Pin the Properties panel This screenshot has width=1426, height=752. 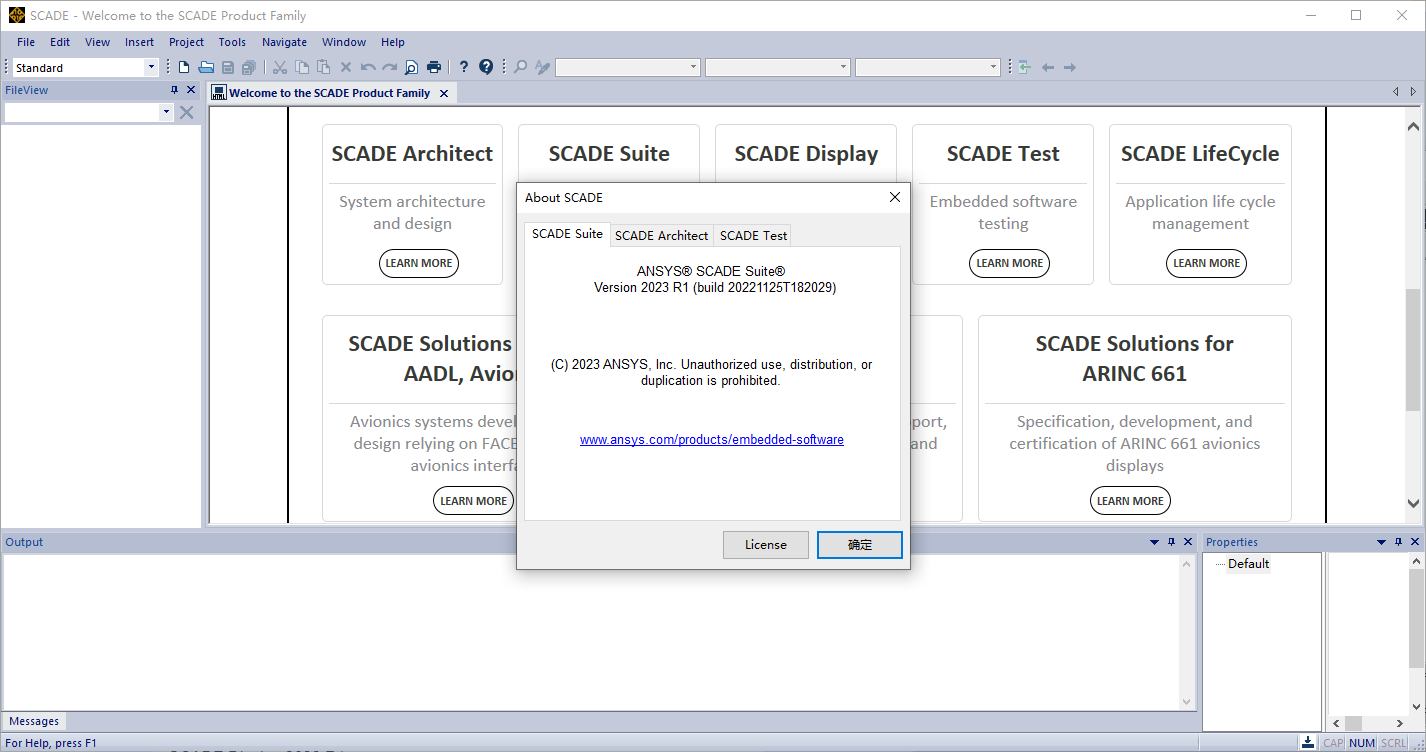coord(1398,542)
